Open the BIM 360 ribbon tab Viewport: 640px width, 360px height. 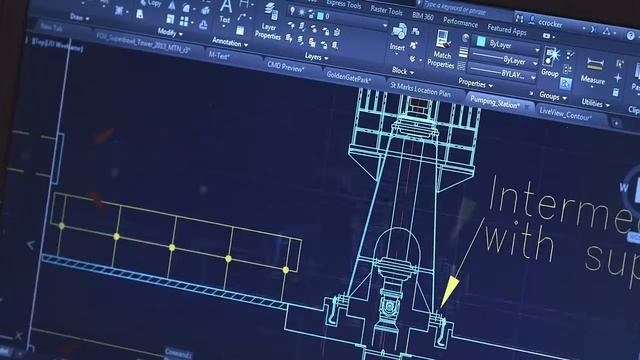tap(422, 16)
